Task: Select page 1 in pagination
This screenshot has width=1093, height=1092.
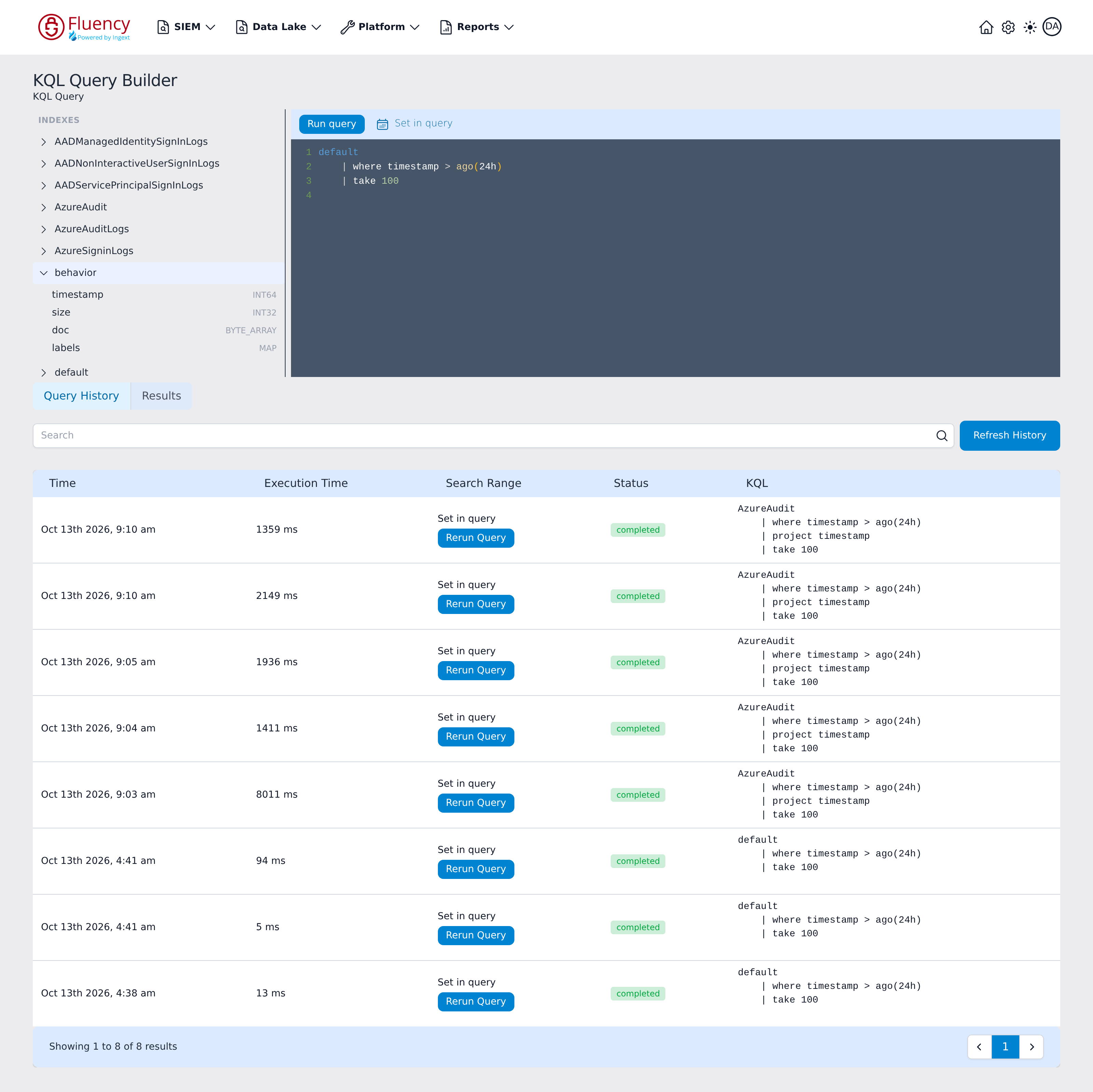Action: (1005, 1047)
